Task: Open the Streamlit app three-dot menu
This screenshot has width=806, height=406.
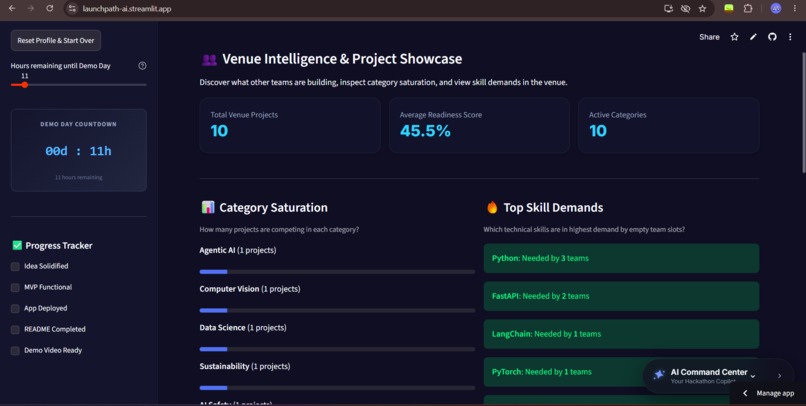Action: click(x=790, y=37)
